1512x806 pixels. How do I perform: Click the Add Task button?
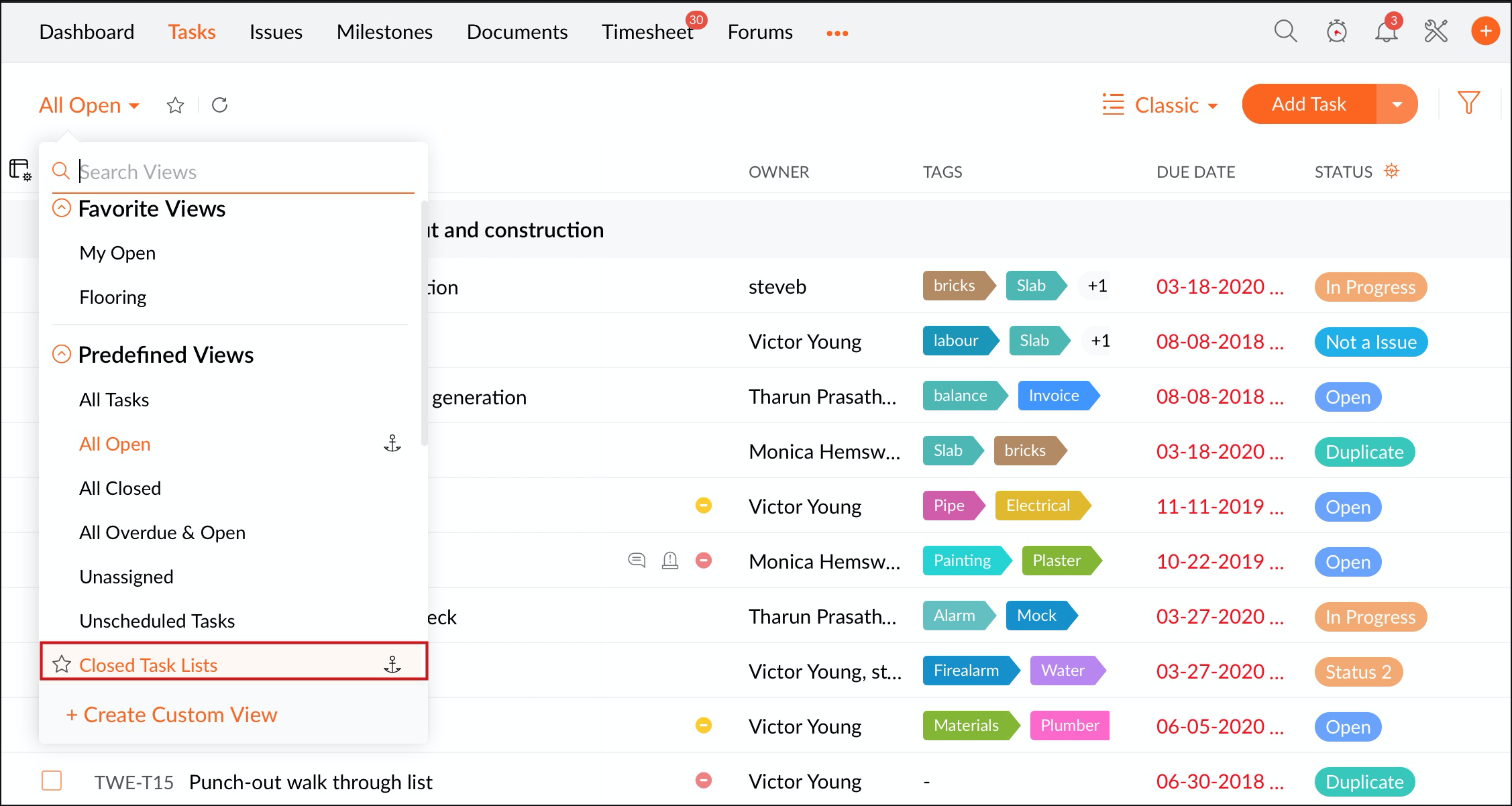pyautogui.click(x=1308, y=105)
